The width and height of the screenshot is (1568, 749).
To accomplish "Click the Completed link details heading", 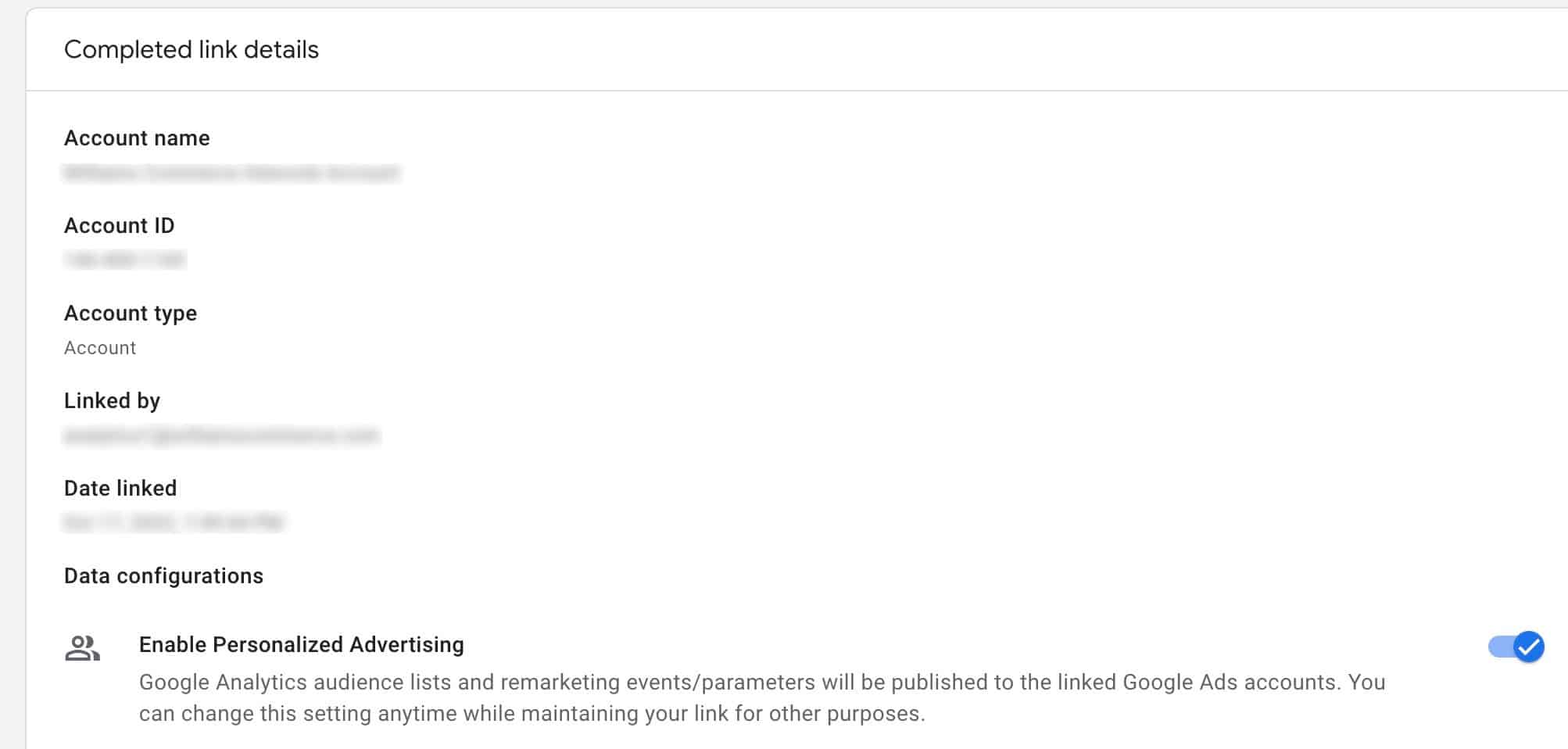I will (192, 50).
